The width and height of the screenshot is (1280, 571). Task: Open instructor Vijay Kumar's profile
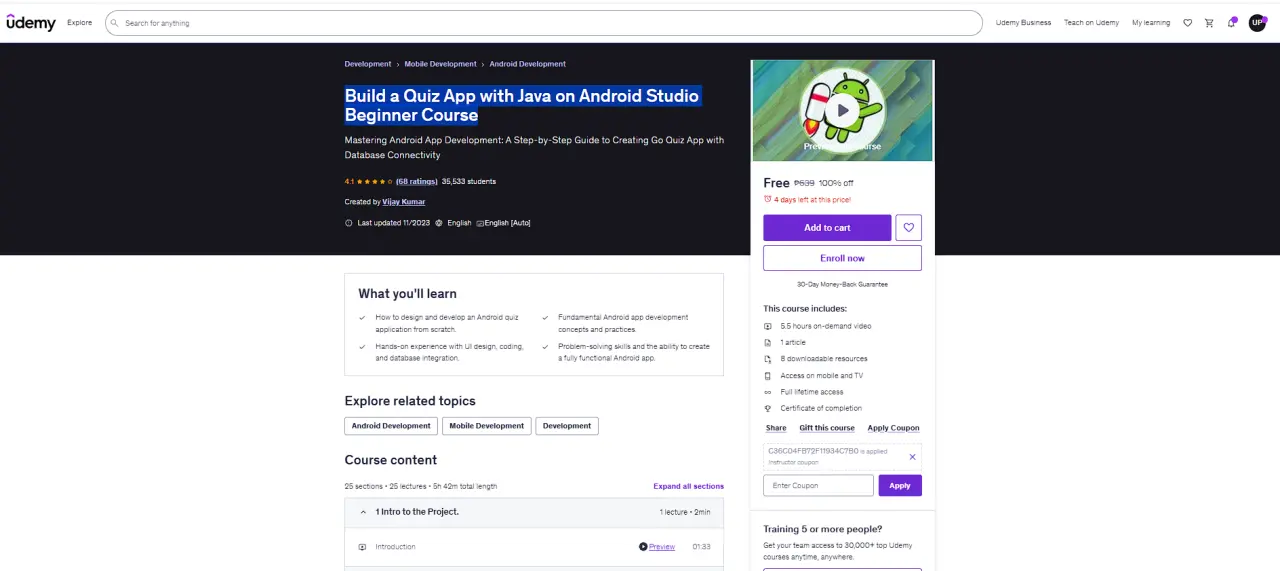click(x=403, y=202)
